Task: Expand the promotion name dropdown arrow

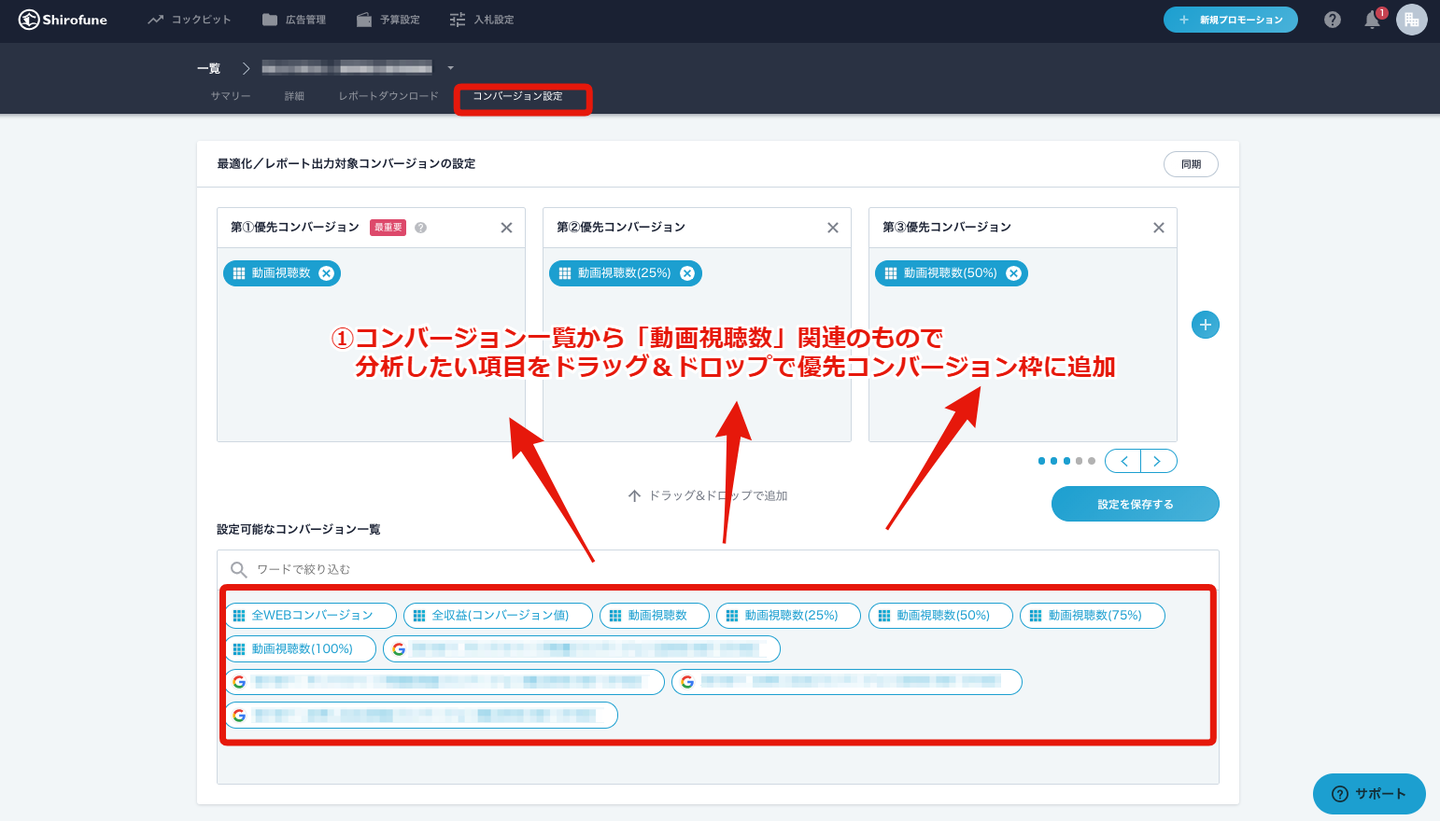Action: tap(451, 68)
